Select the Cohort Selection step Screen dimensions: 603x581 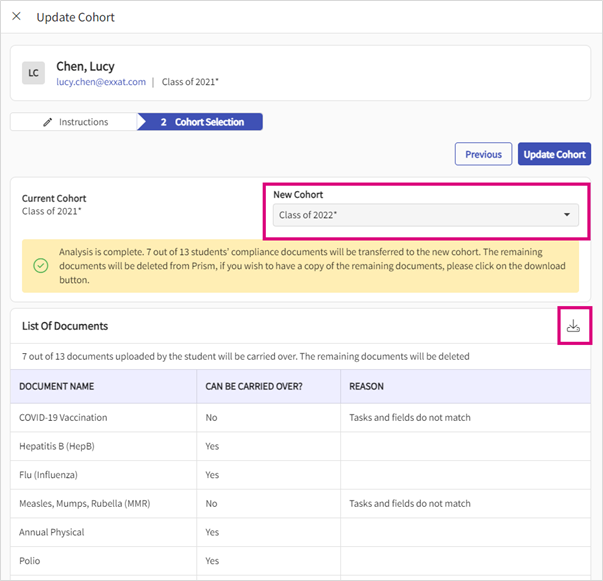click(x=201, y=122)
